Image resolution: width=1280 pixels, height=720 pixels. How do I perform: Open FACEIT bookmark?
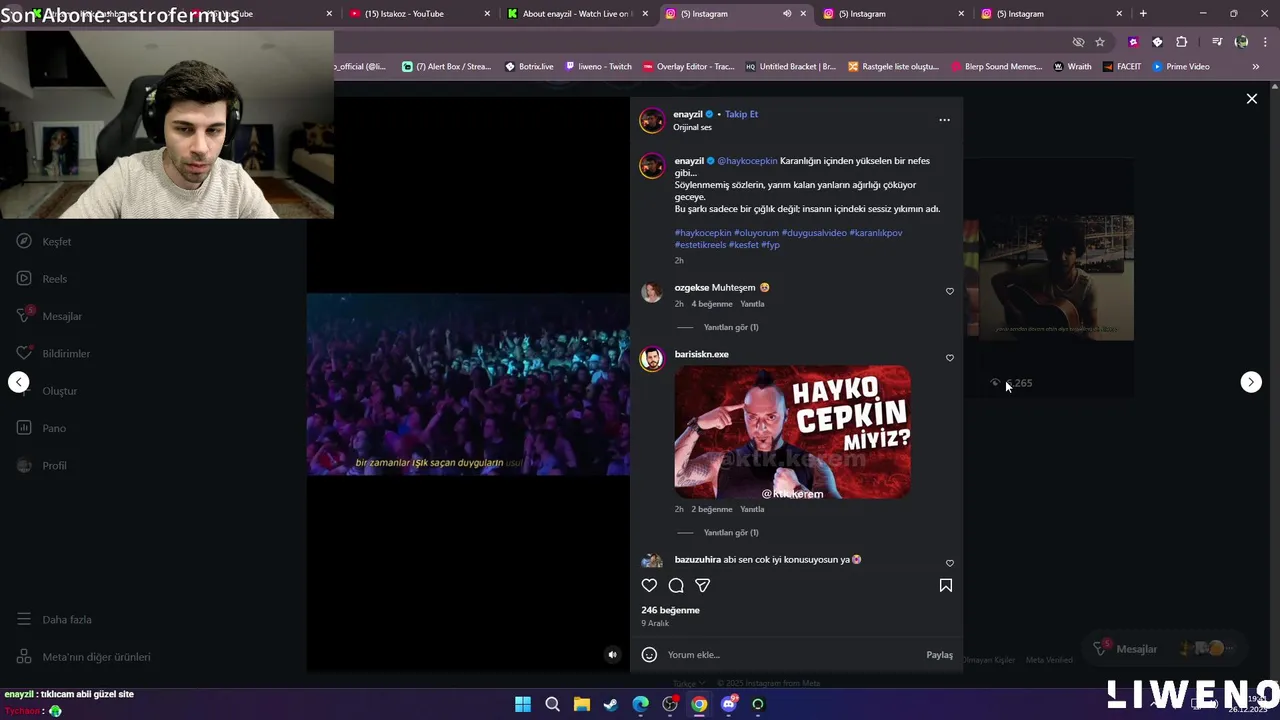click(1122, 67)
